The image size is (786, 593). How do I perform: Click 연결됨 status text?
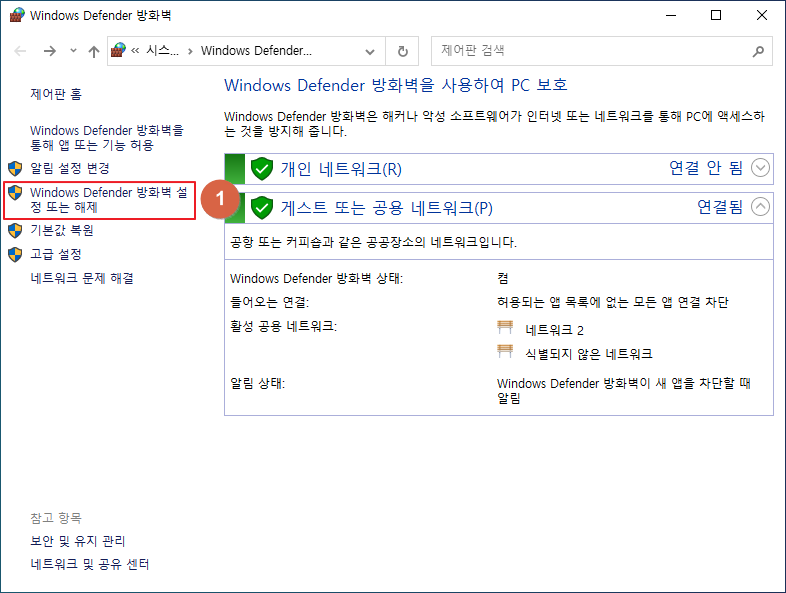point(720,207)
